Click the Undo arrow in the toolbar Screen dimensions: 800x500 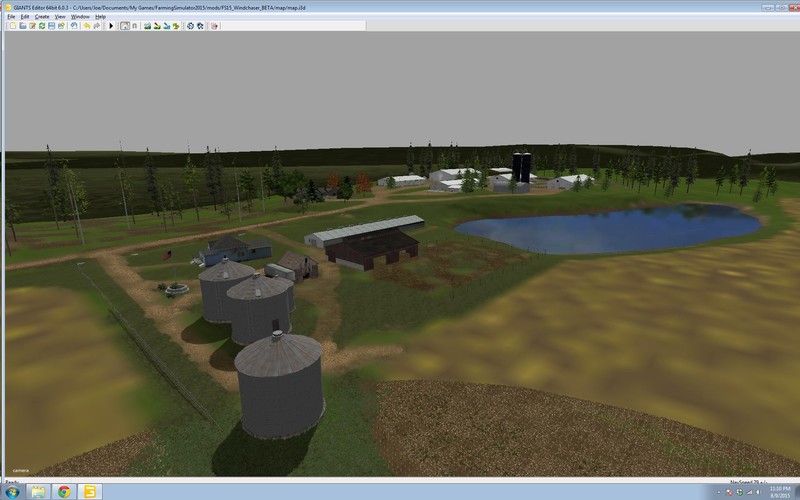86,25
